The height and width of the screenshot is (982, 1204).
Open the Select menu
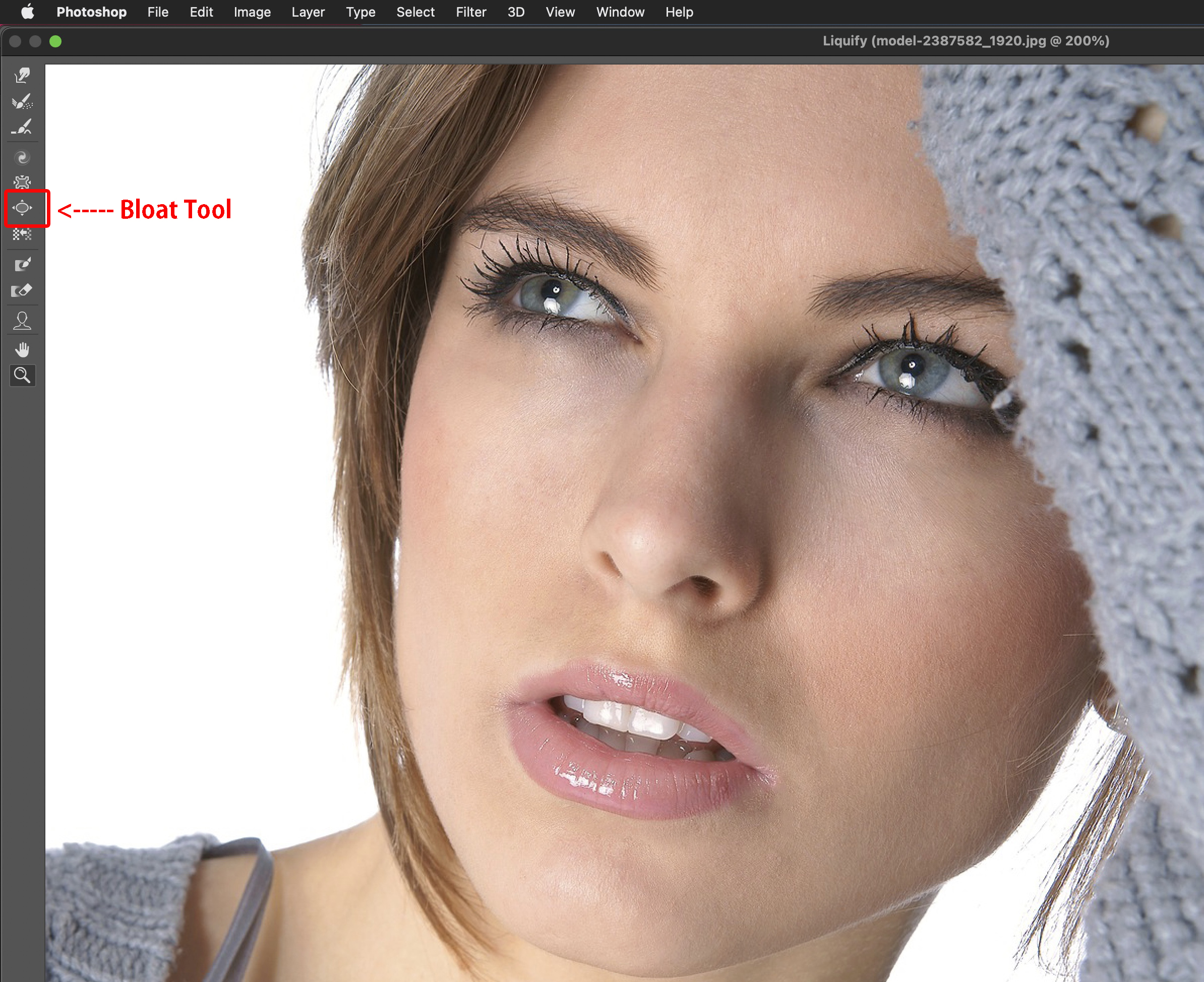[x=415, y=12]
